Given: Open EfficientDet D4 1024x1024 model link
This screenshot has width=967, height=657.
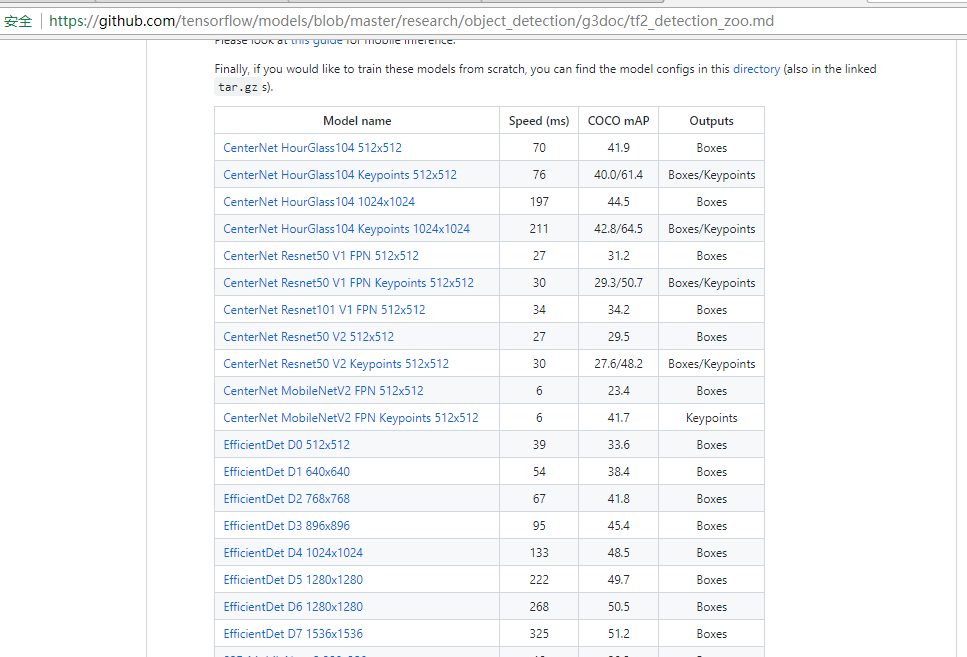Looking at the screenshot, I should [293, 553].
